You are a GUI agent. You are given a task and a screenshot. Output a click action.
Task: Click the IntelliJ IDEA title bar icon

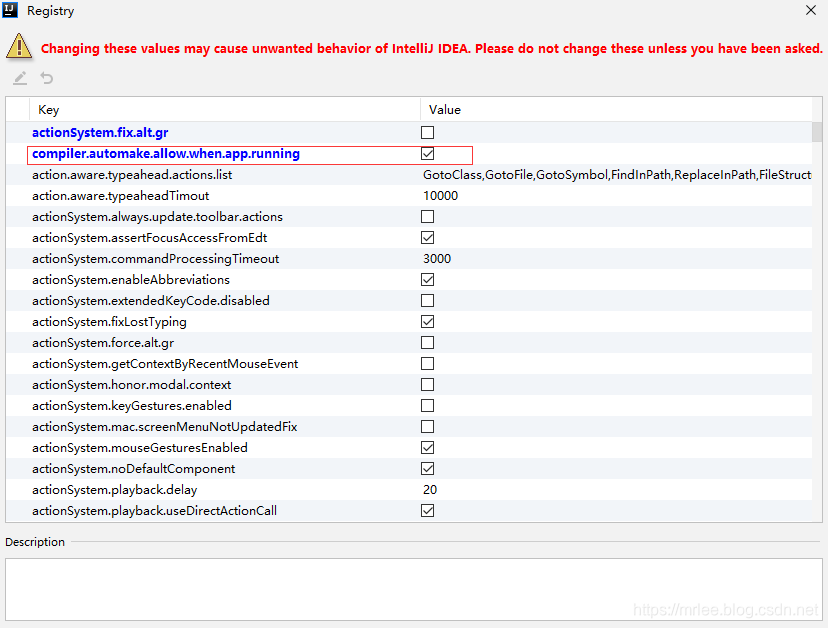tap(12, 11)
